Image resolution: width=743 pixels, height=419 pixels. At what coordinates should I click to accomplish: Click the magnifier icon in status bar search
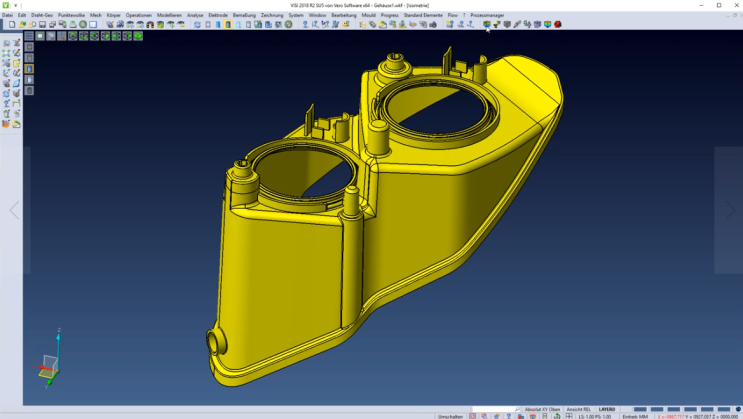[517, 409]
